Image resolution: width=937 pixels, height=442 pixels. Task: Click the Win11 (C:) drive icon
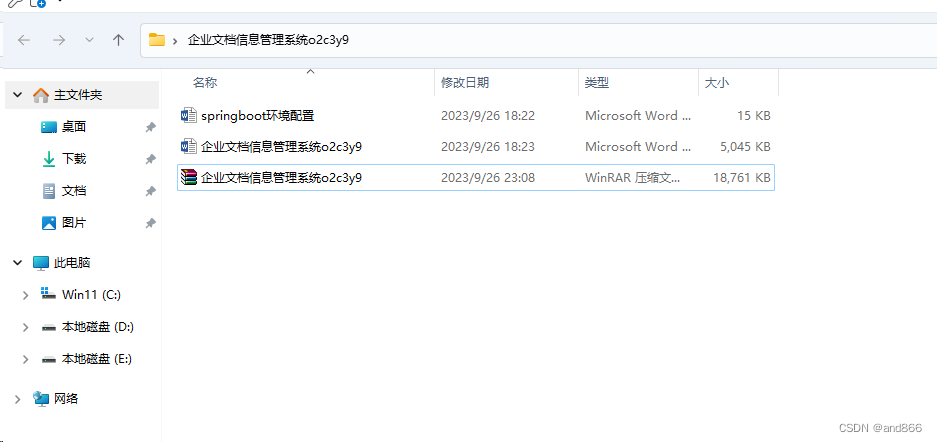point(48,294)
